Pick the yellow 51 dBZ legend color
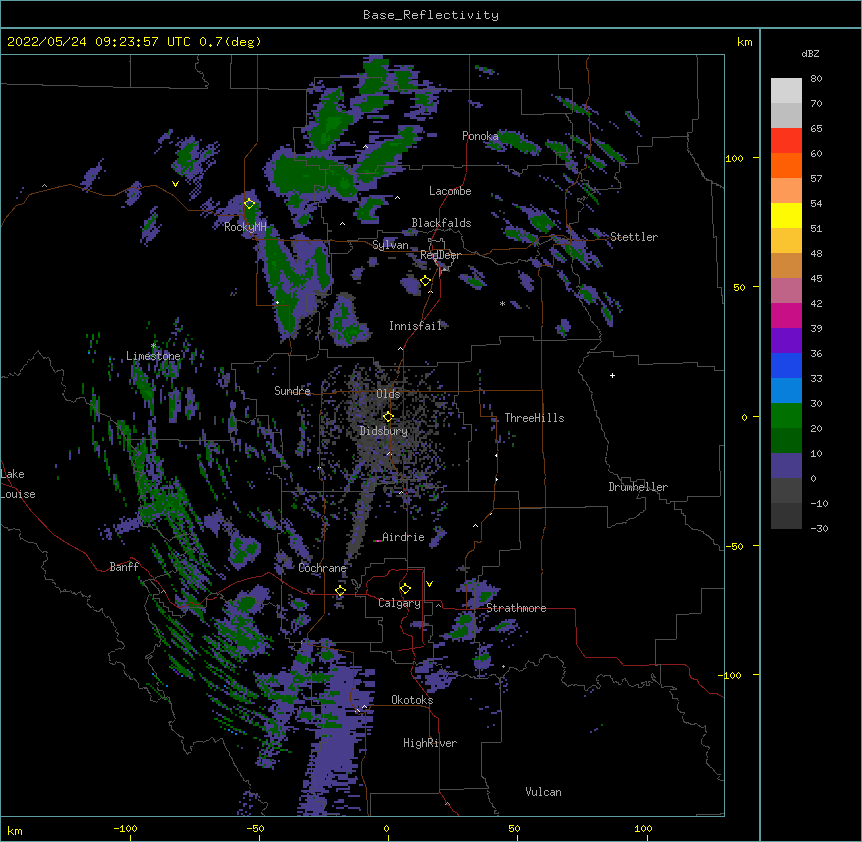Image resolution: width=862 pixels, height=842 pixels. (786, 215)
